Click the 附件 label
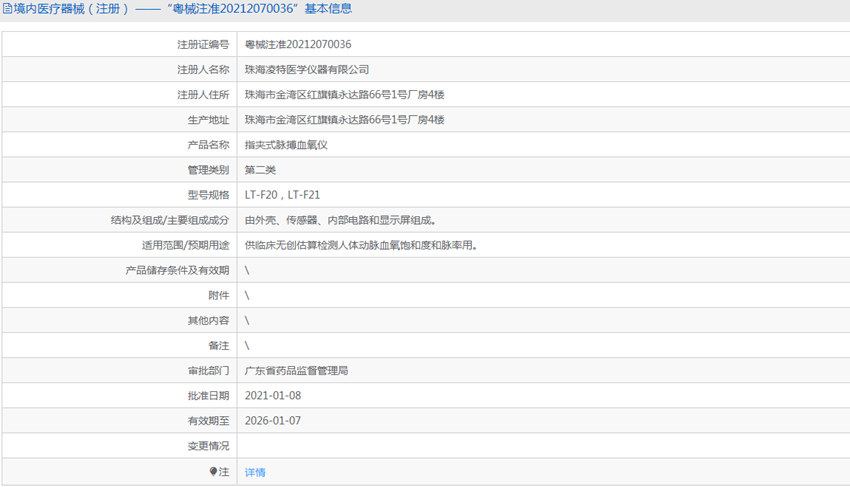Viewport: 850px width, 487px height. tap(218, 295)
